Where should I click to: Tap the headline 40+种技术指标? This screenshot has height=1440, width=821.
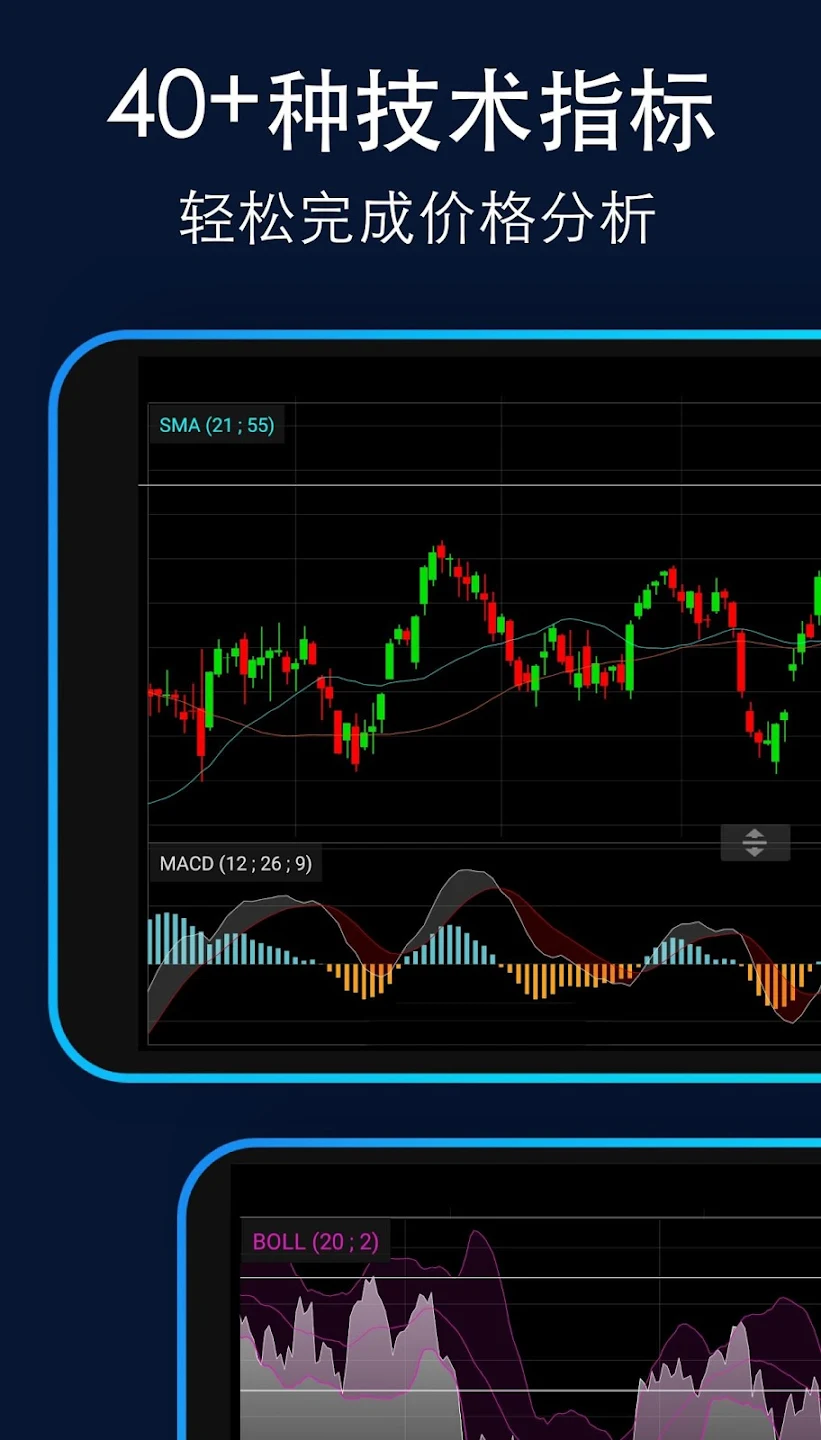[411, 106]
